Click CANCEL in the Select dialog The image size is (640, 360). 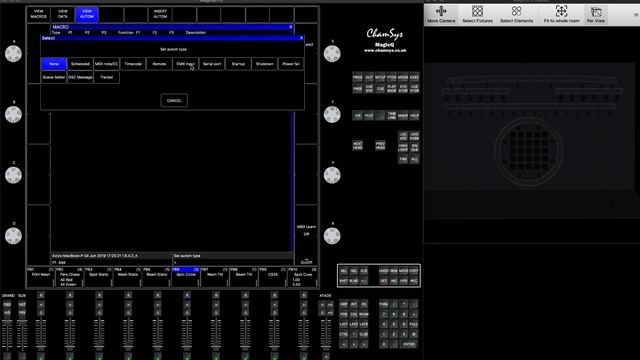[174, 100]
